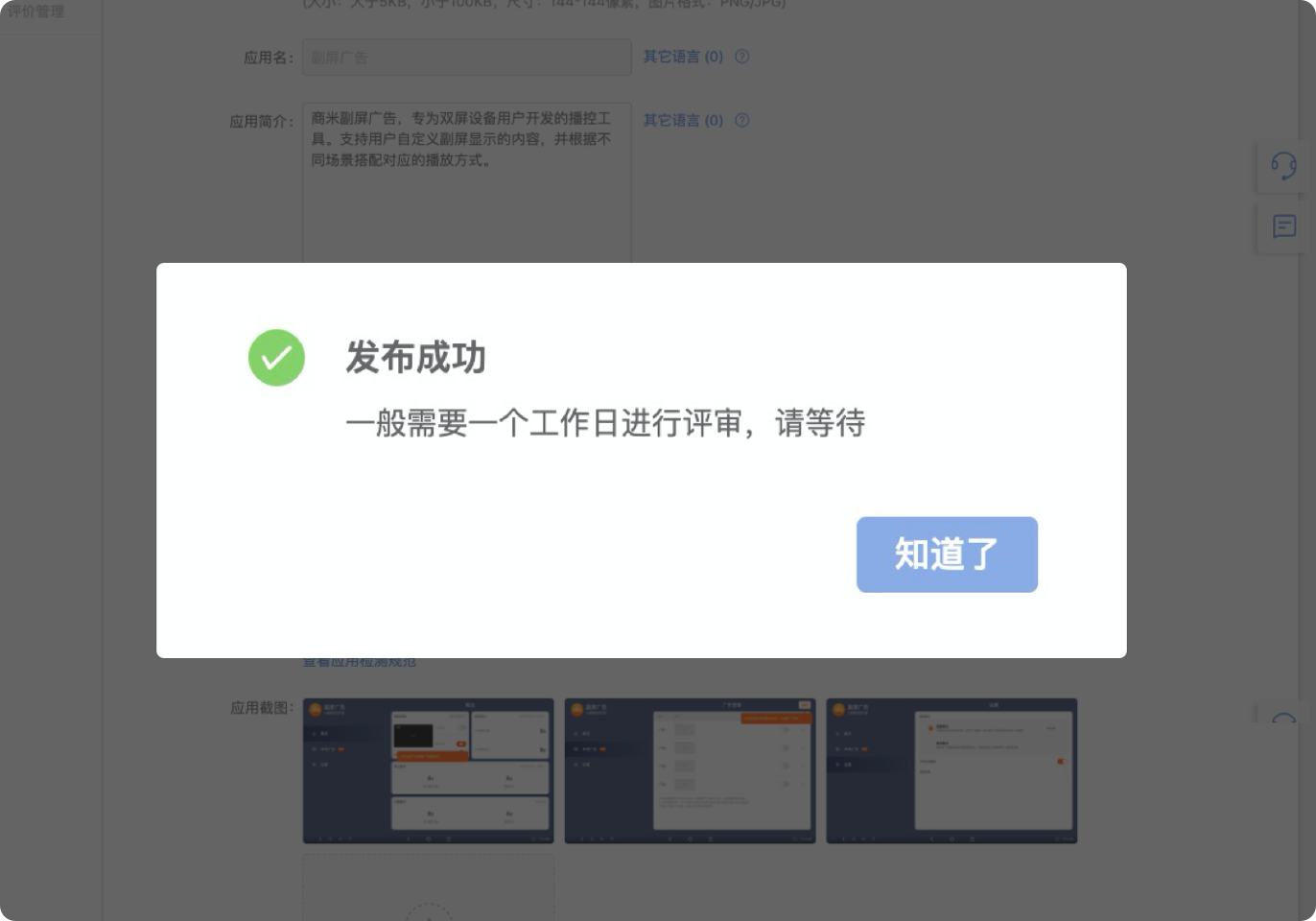Click into the 应用简介 description textarea
Screen dimensions: 1316x921
467,183
